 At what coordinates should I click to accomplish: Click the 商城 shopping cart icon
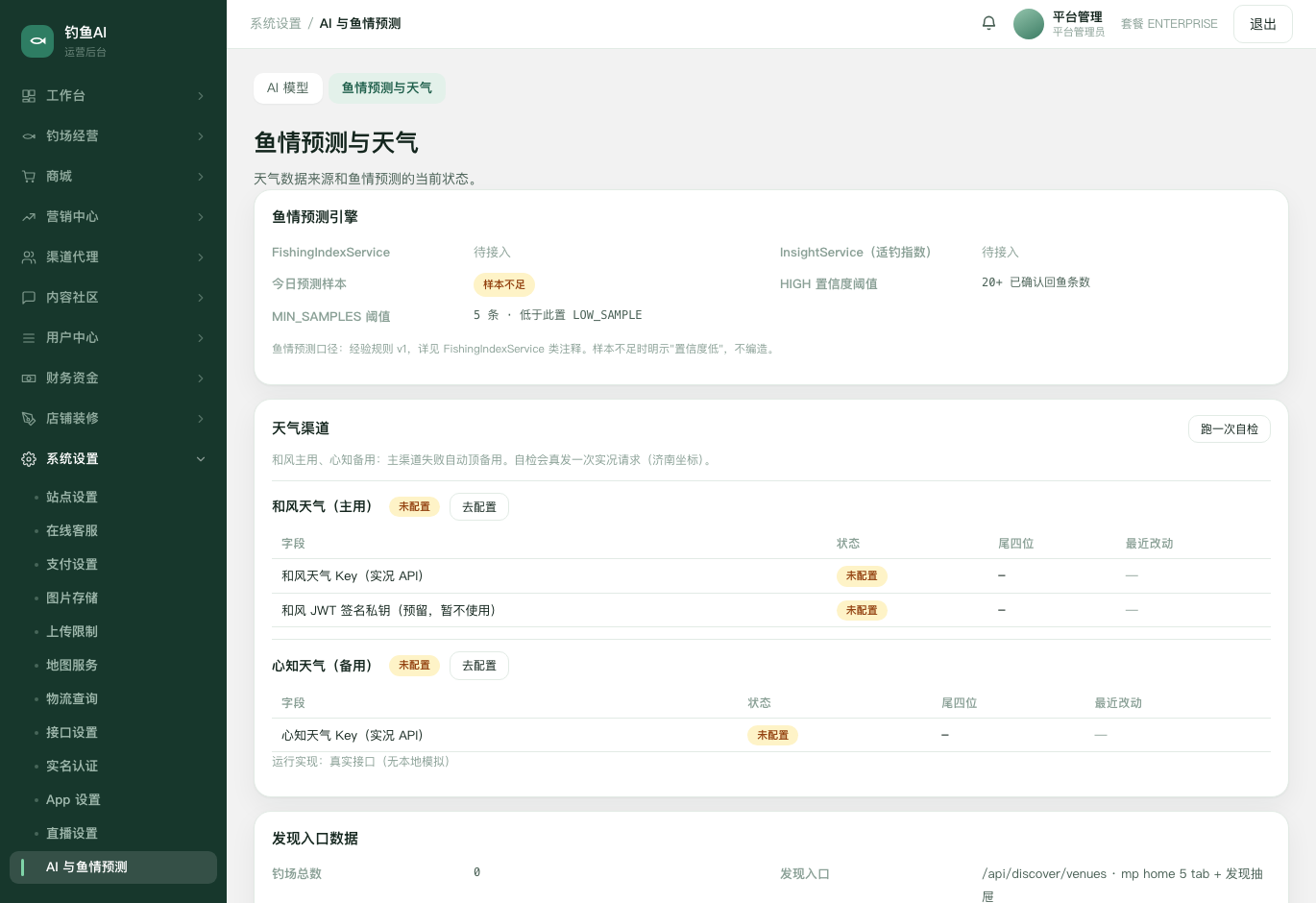(x=29, y=177)
